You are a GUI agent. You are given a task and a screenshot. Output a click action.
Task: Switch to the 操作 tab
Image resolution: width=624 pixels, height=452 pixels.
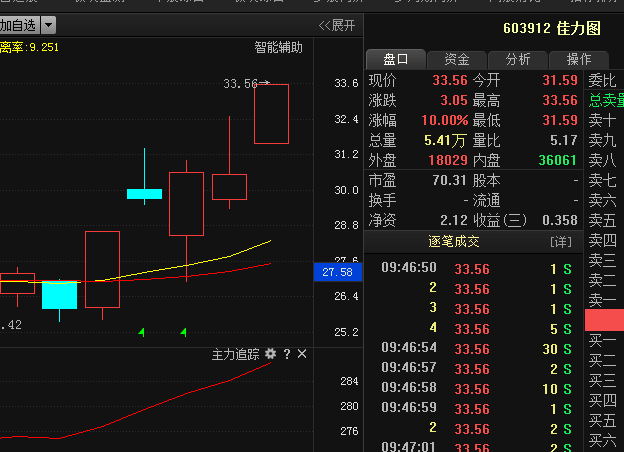click(579, 59)
